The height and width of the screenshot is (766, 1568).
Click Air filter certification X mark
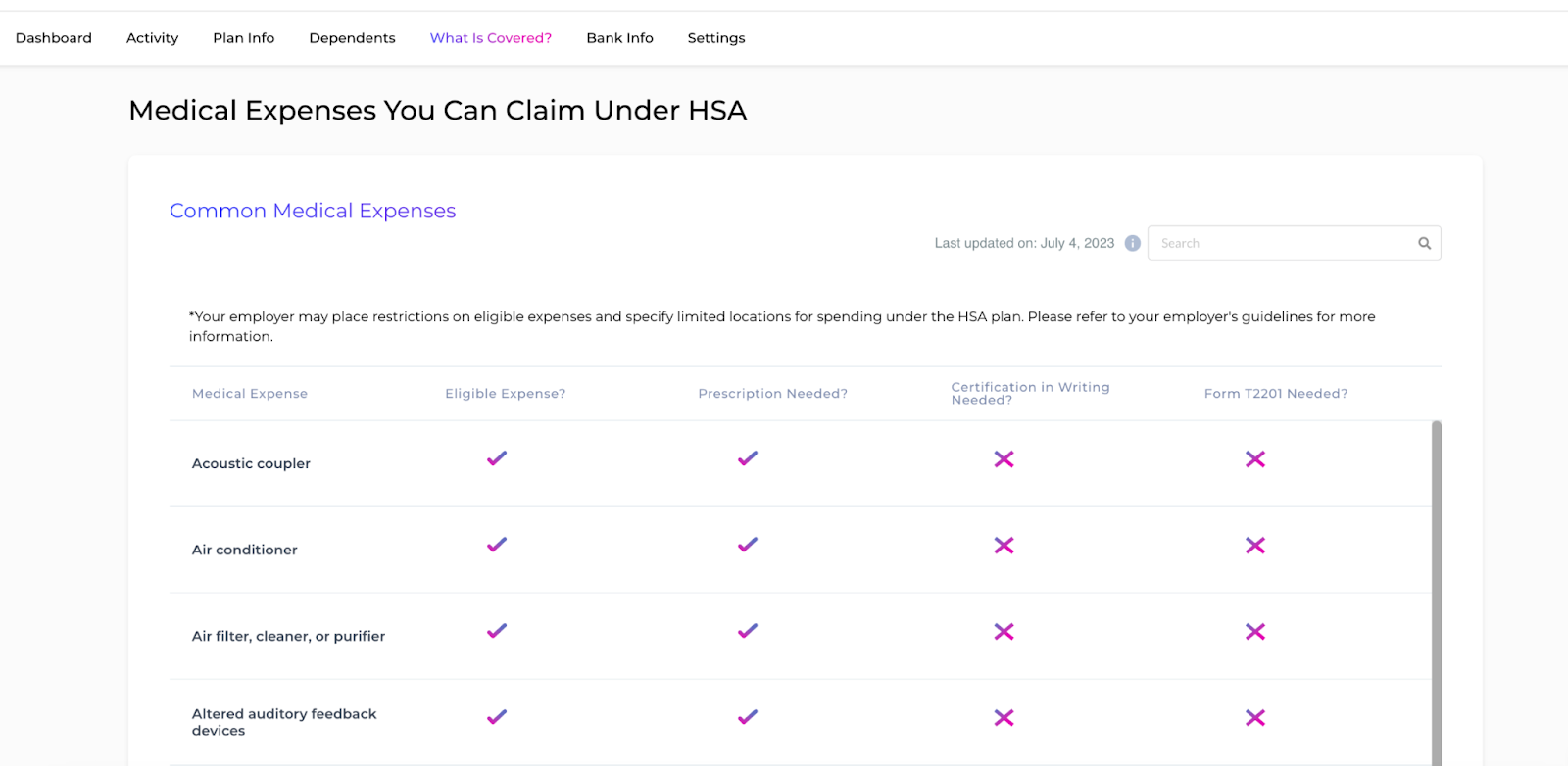(x=1004, y=632)
